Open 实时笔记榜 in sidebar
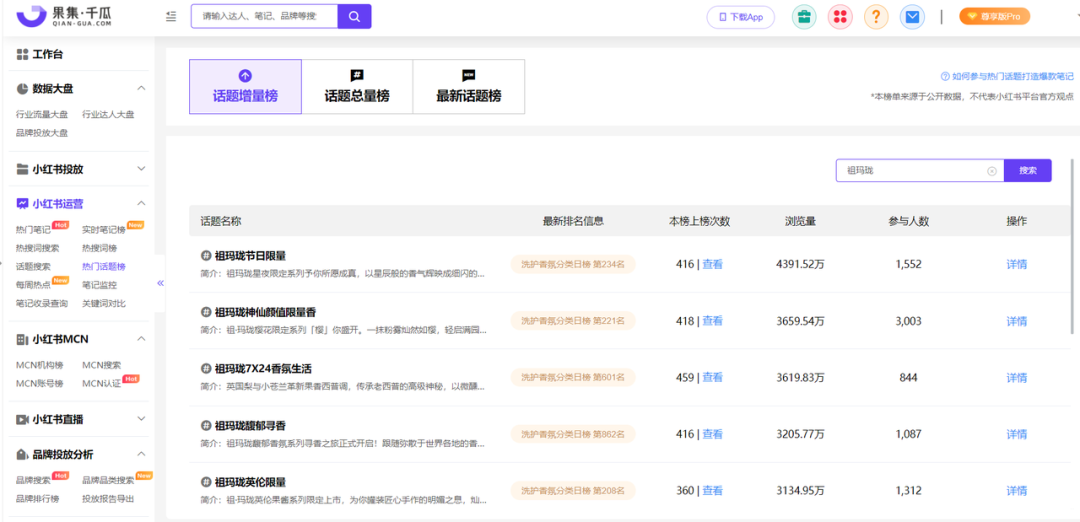Image resolution: width=1080 pixels, height=522 pixels. pyautogui.click(x=103, y=229)
